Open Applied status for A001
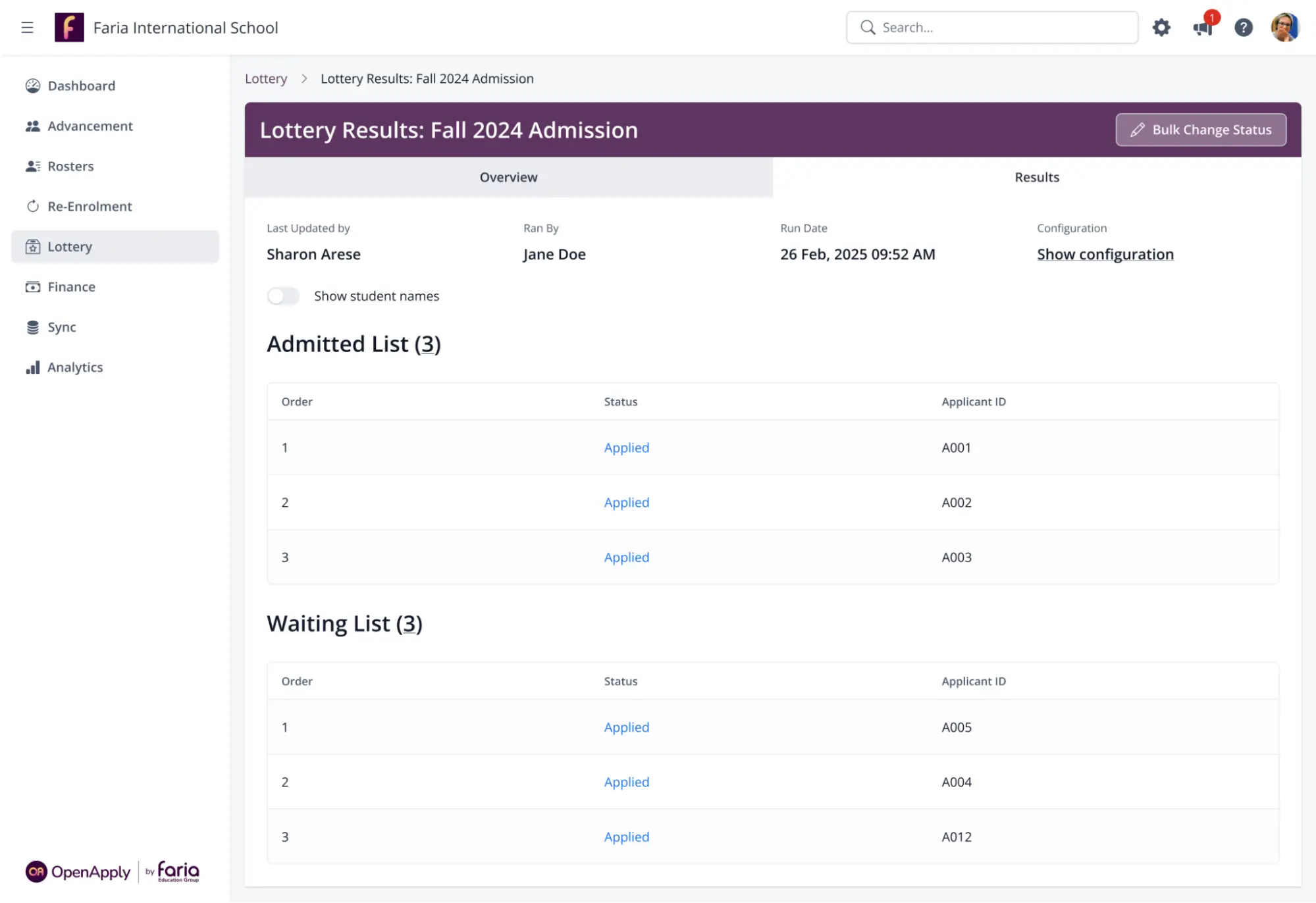Viewport: 1316px width, 903px height. tap(627, 448)
